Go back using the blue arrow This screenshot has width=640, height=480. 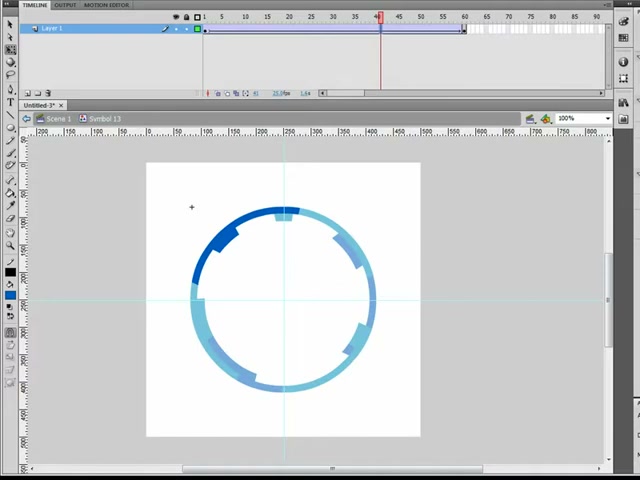pos(27,119)
